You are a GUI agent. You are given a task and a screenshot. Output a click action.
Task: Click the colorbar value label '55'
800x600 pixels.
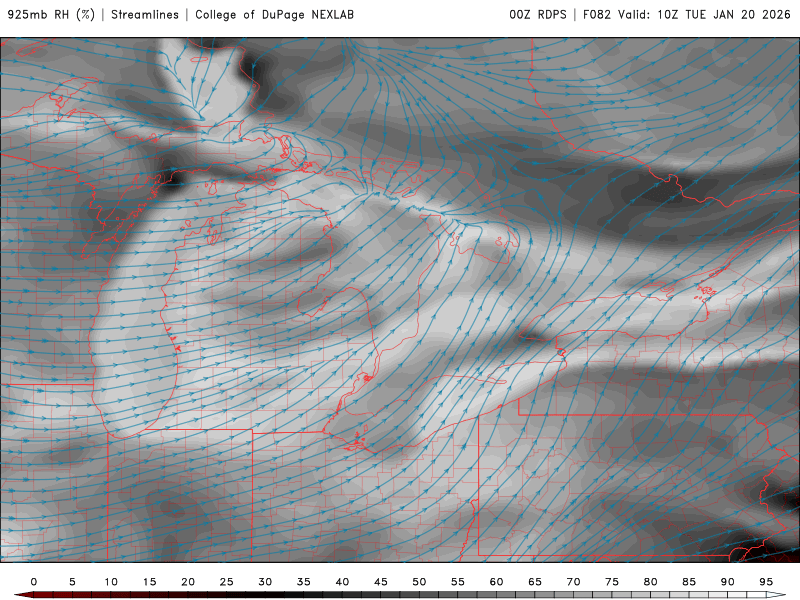(458, 582)
